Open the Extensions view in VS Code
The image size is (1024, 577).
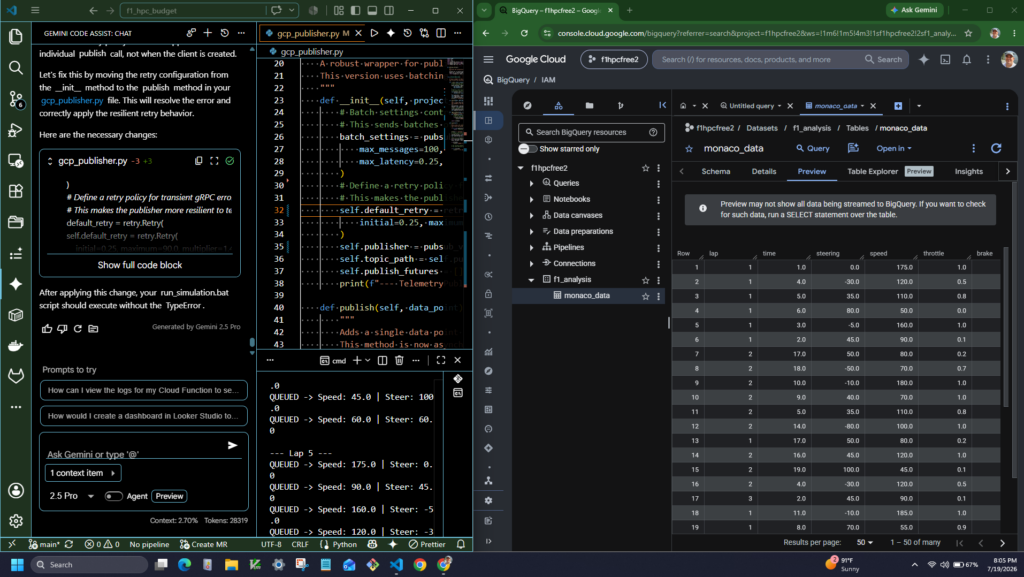pos(16,191)
